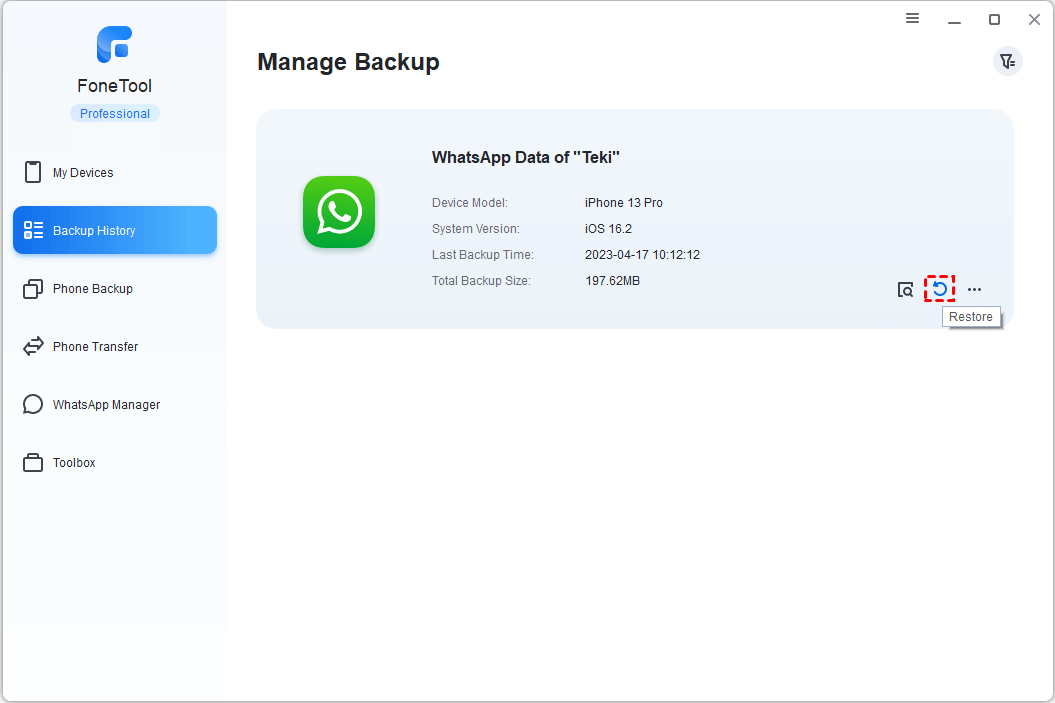Open My Devices from the sidebar
This screenshot has width=1055, height=703.
point(81,172)
